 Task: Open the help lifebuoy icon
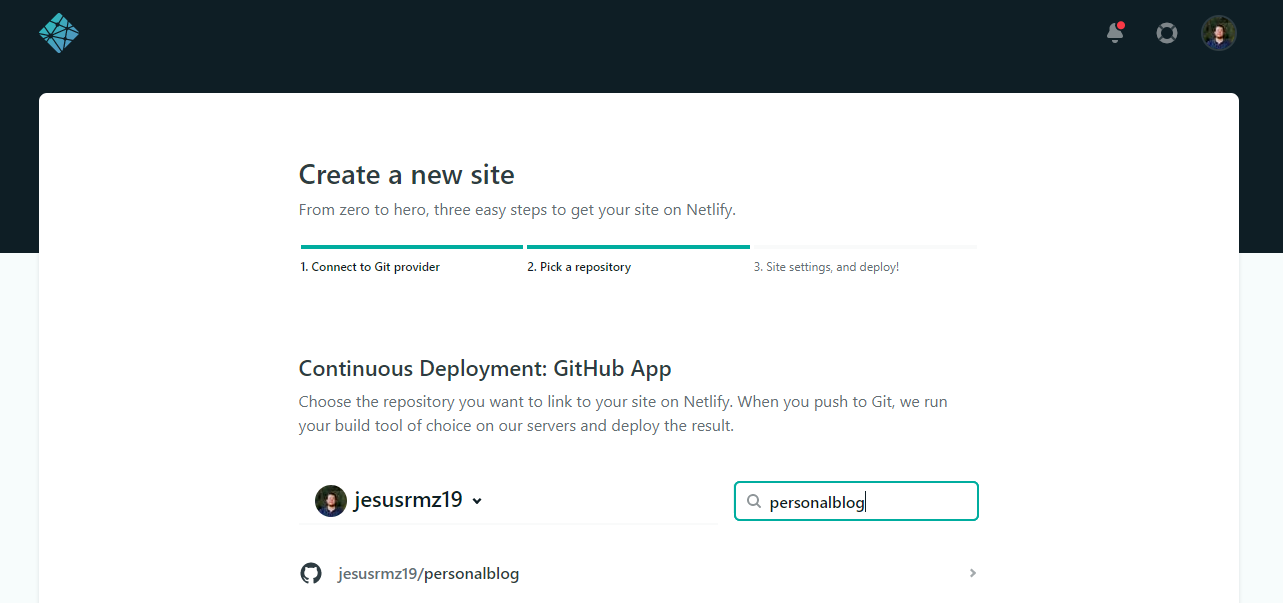[1166, 33]
